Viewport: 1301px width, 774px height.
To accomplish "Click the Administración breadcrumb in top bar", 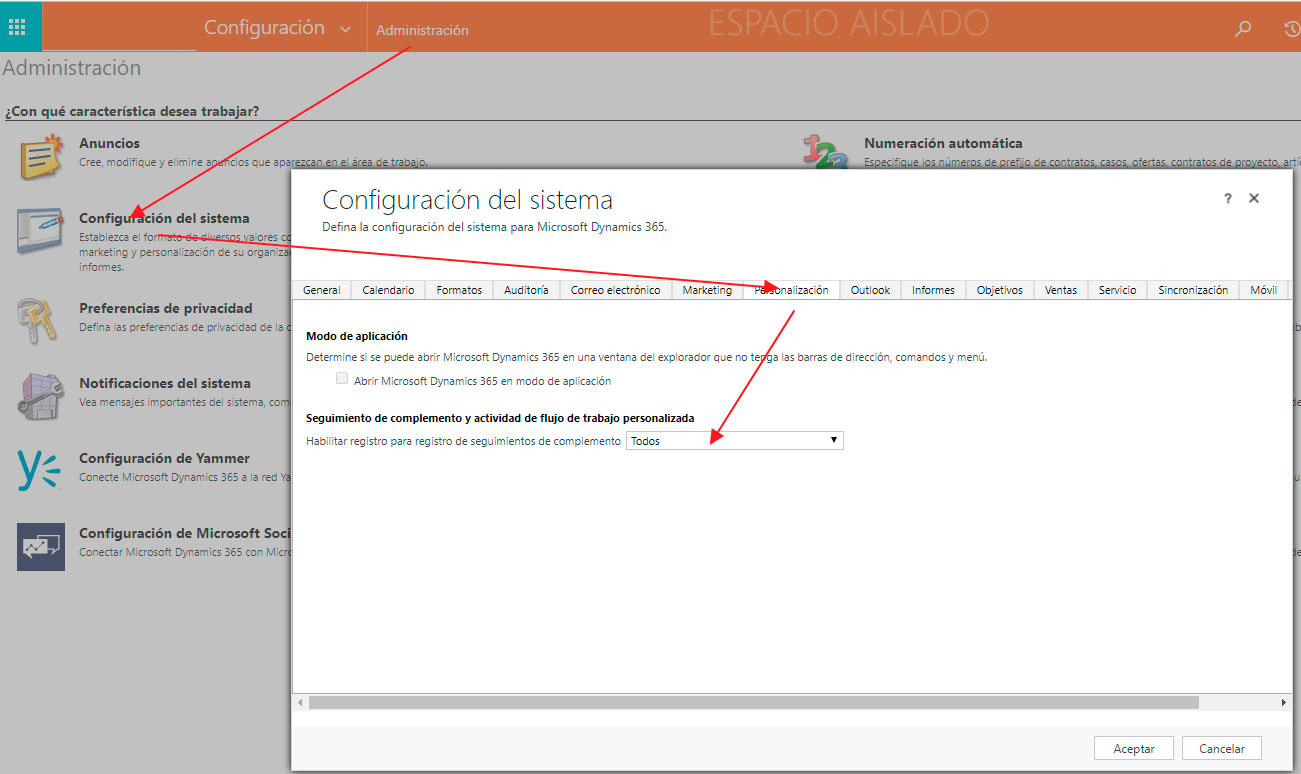I will pos(422,30).
